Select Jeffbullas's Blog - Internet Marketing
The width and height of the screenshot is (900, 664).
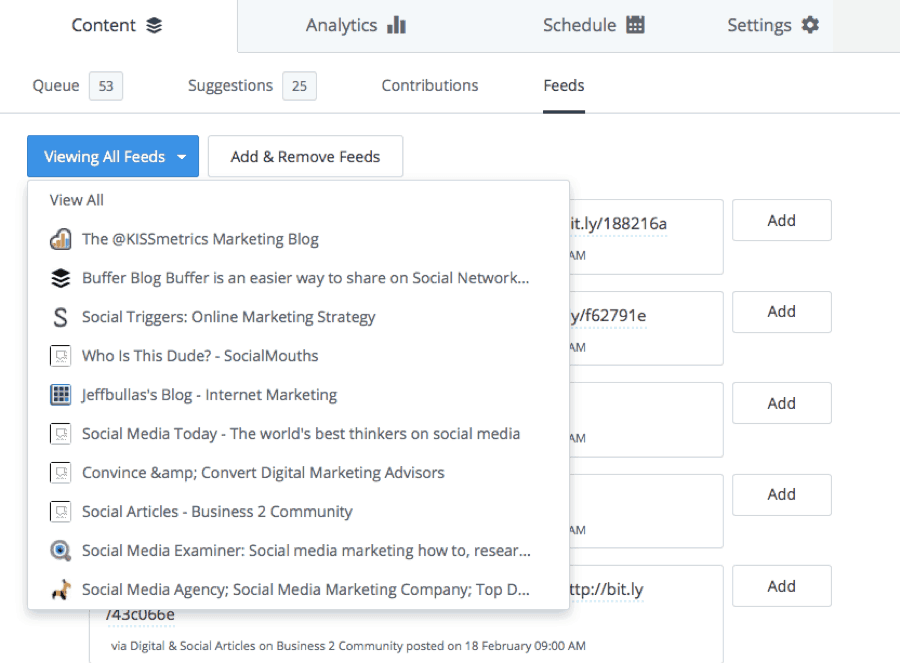click(x=298, y=395)
